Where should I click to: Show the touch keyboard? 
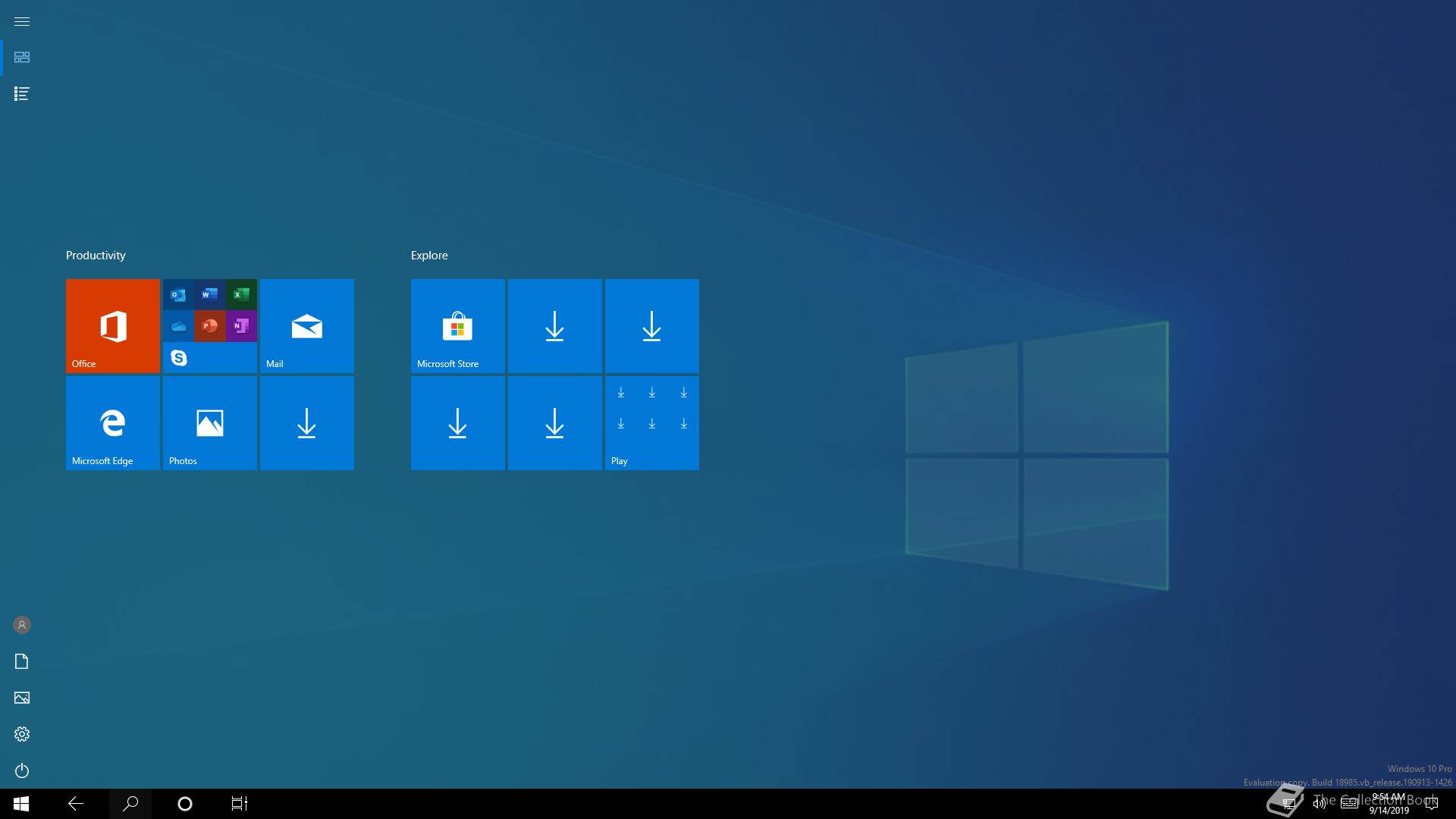pyautogui.click(x=1350, y=804)
